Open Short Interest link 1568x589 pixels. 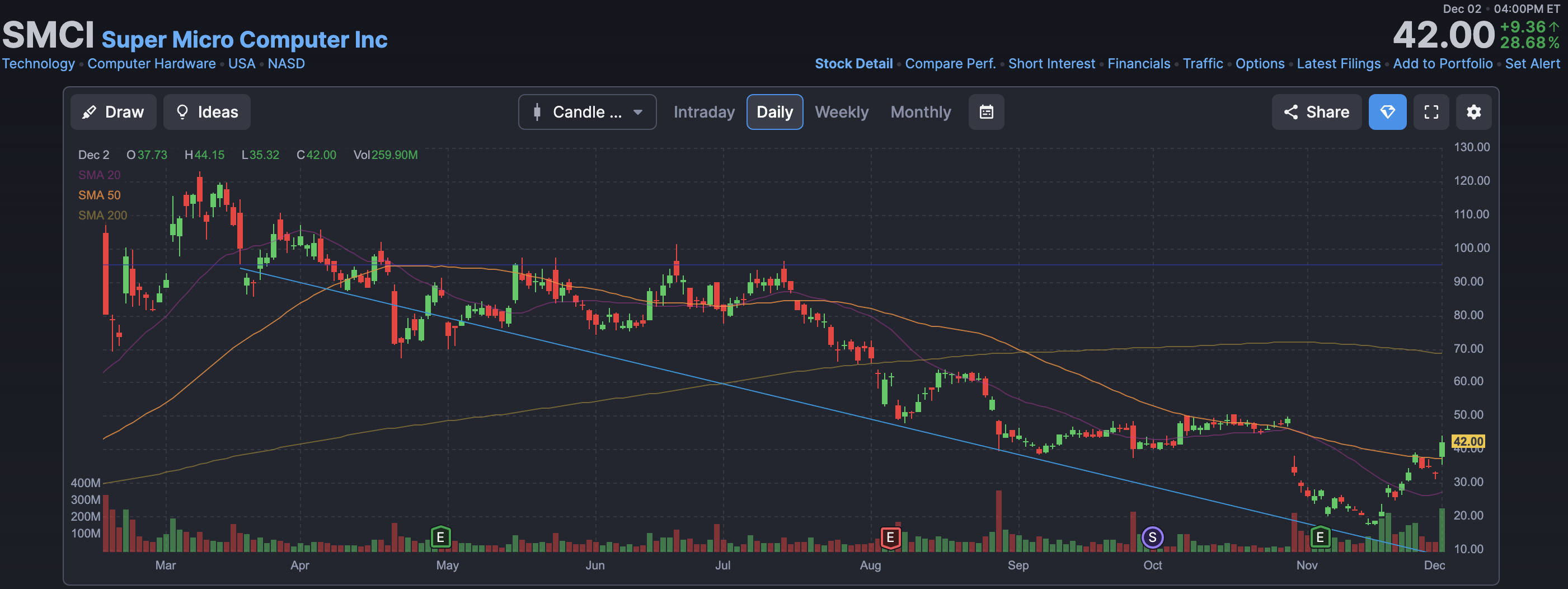[1051, 63]
